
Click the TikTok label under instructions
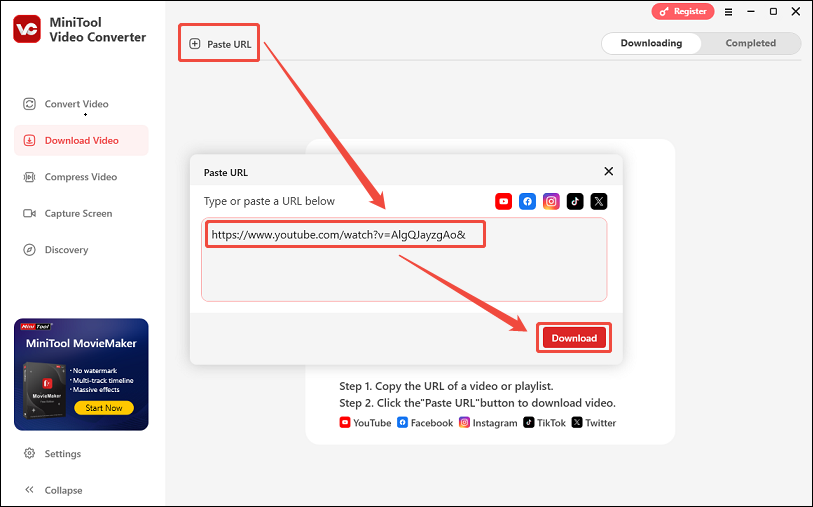(x=551, y=423)
